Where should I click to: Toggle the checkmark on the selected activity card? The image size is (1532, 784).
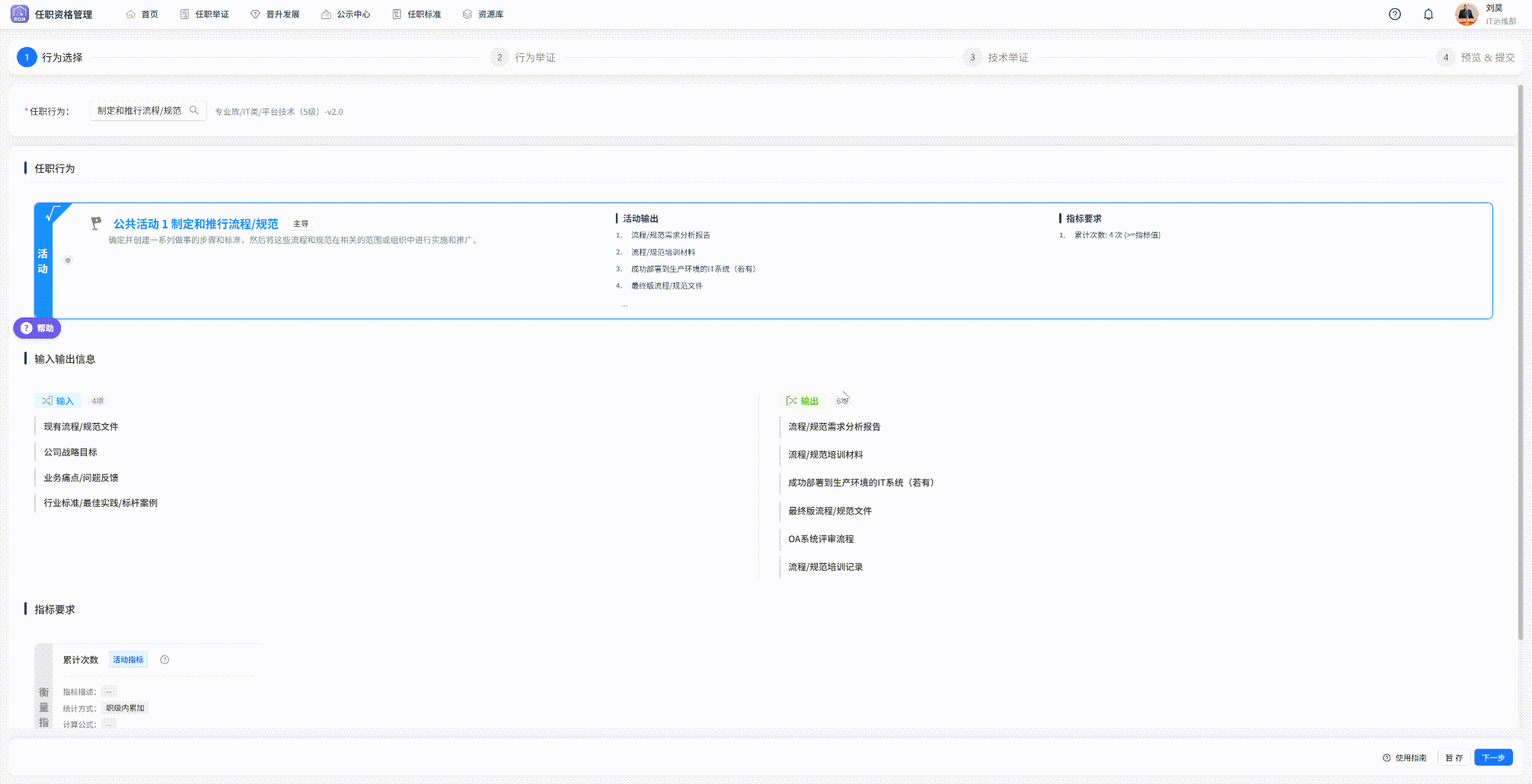(53, 214)
